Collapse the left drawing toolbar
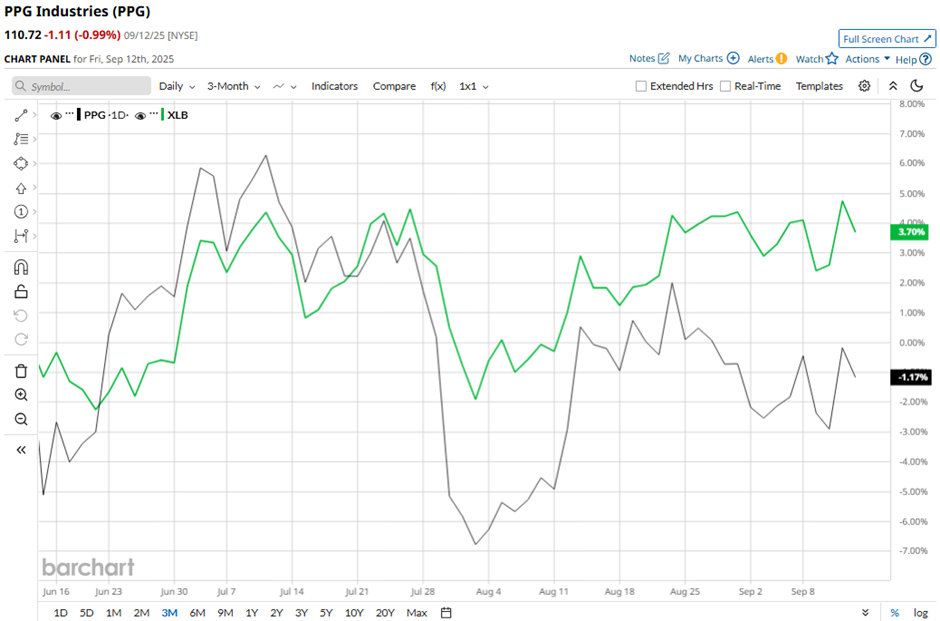Viewport: 940px width, 621px height. point(21,450)
